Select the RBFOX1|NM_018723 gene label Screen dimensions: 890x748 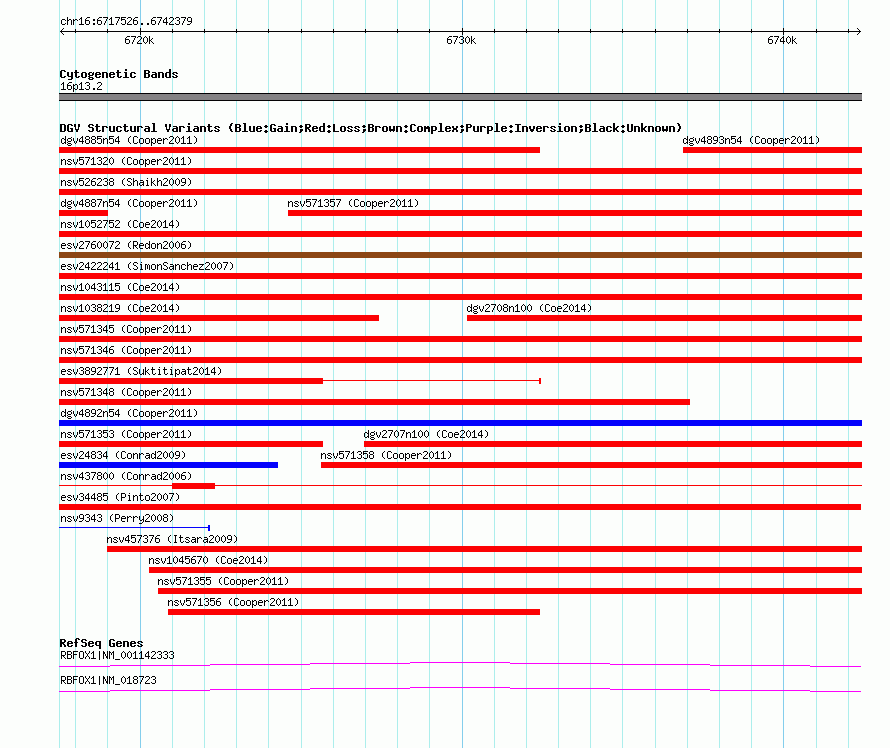point(108,680)
